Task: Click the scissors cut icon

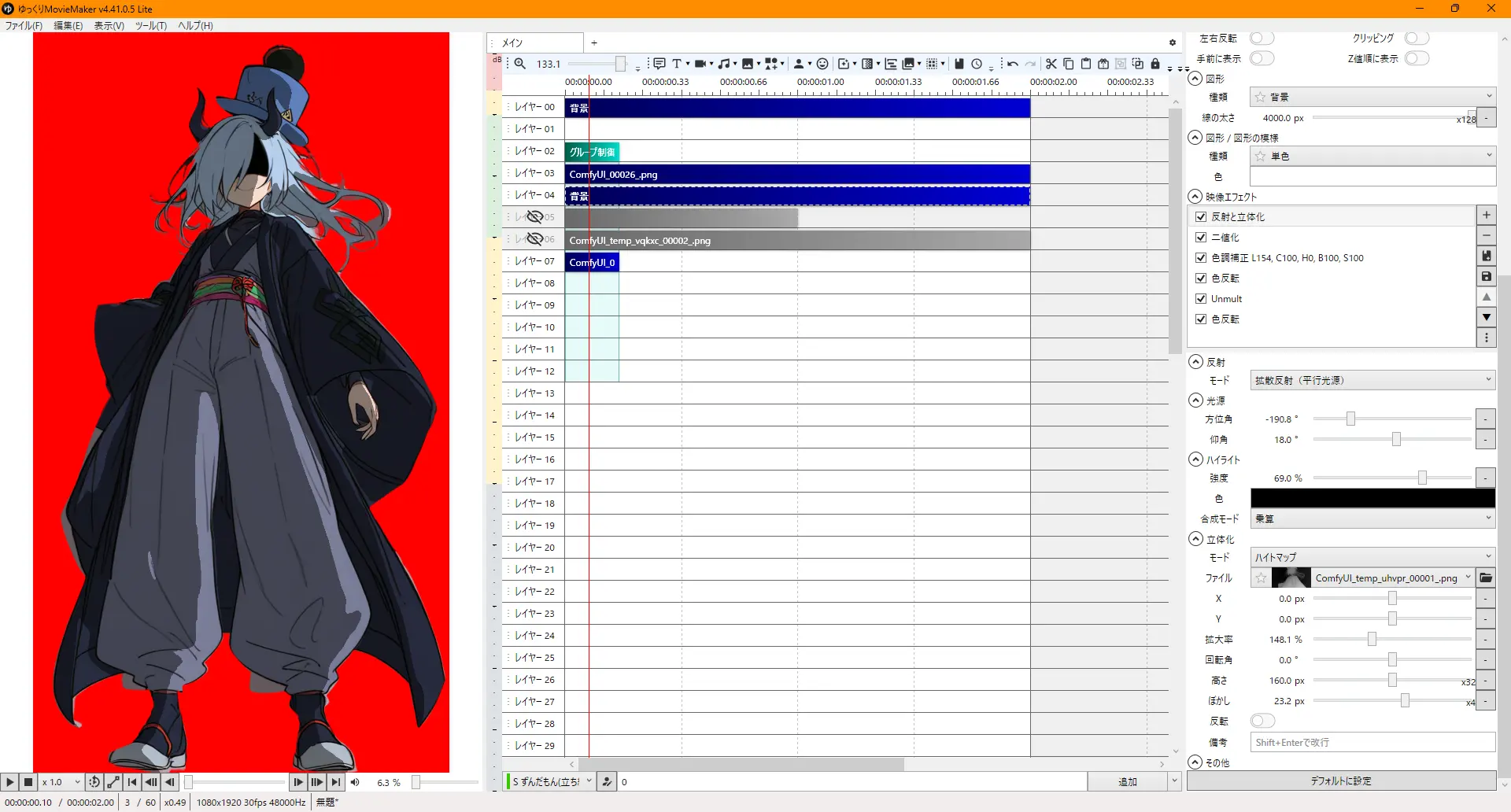Action: click(1051, 64)
